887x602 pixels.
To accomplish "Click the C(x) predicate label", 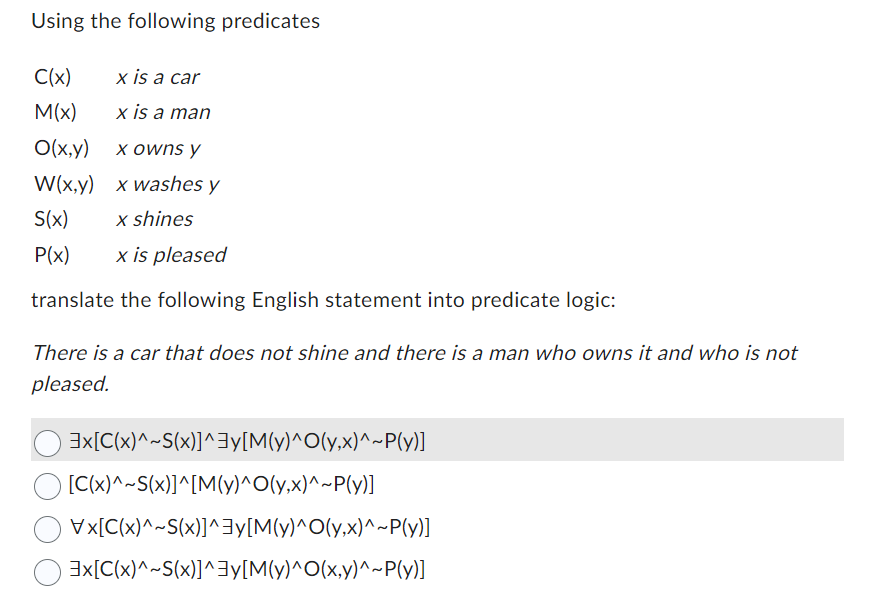I will tap(51, 76).
